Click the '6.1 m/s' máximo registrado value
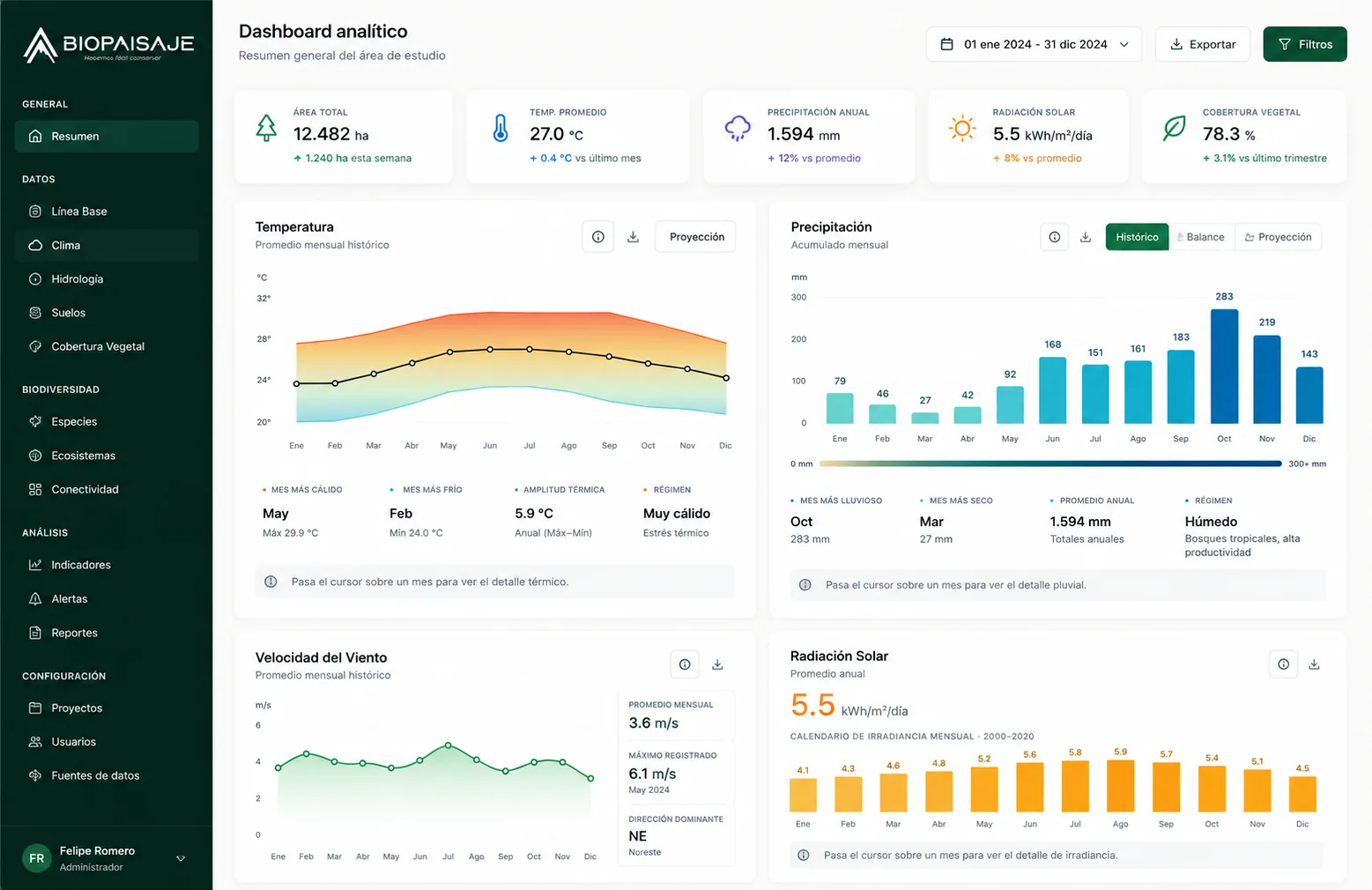This screenshot has width=1372, height=890. click(x=652, y=774)
